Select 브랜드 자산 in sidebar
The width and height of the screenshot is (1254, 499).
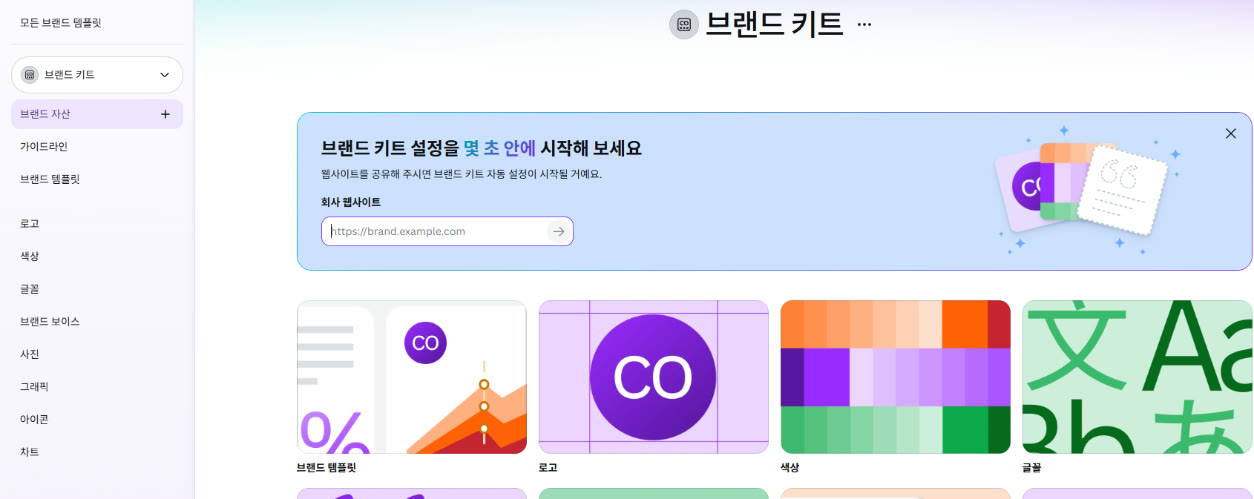pyautogui.click(x=97, y=114)
